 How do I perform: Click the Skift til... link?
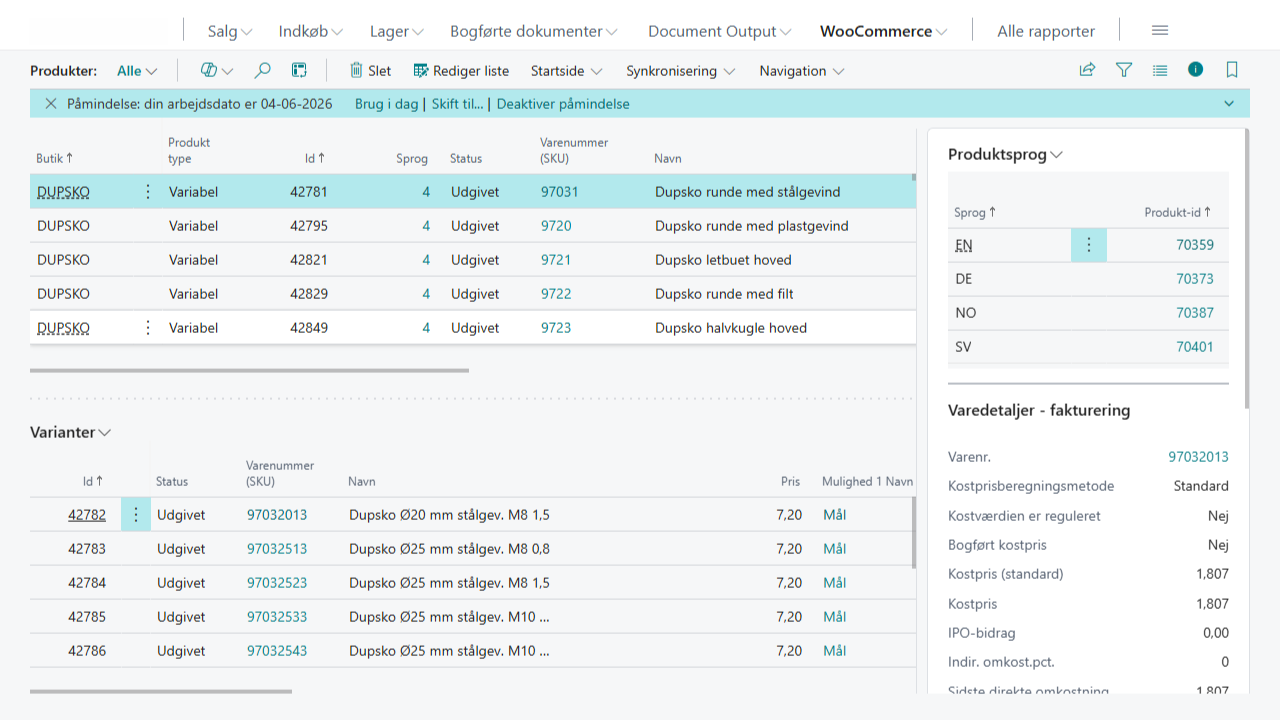(458, 104)
